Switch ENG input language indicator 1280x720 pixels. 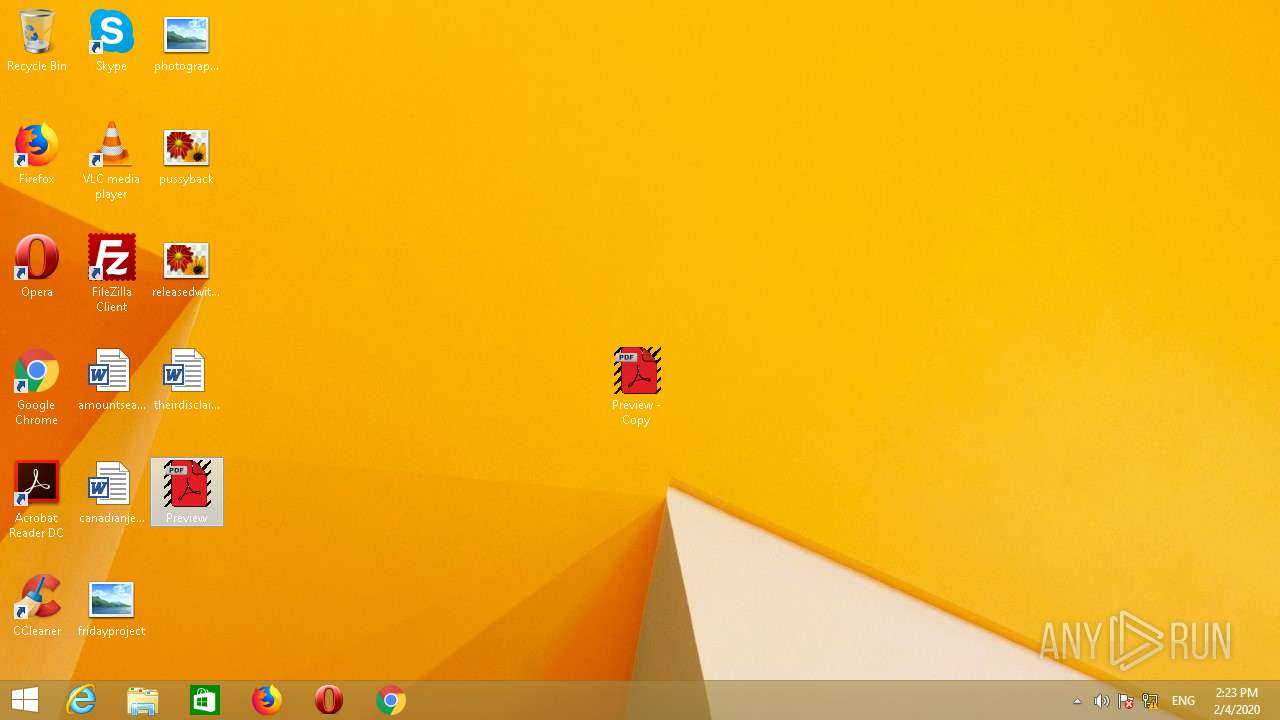click(x=1183, y=701)
